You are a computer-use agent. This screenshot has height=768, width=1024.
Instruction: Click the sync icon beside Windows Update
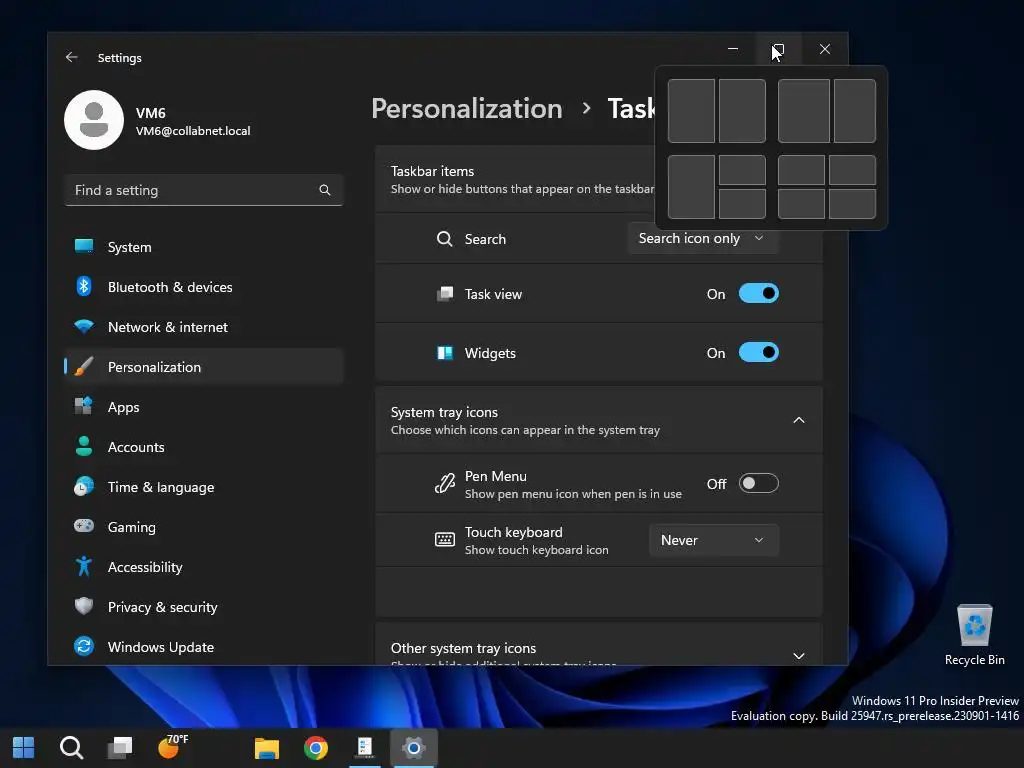click(x=84, y=646)
